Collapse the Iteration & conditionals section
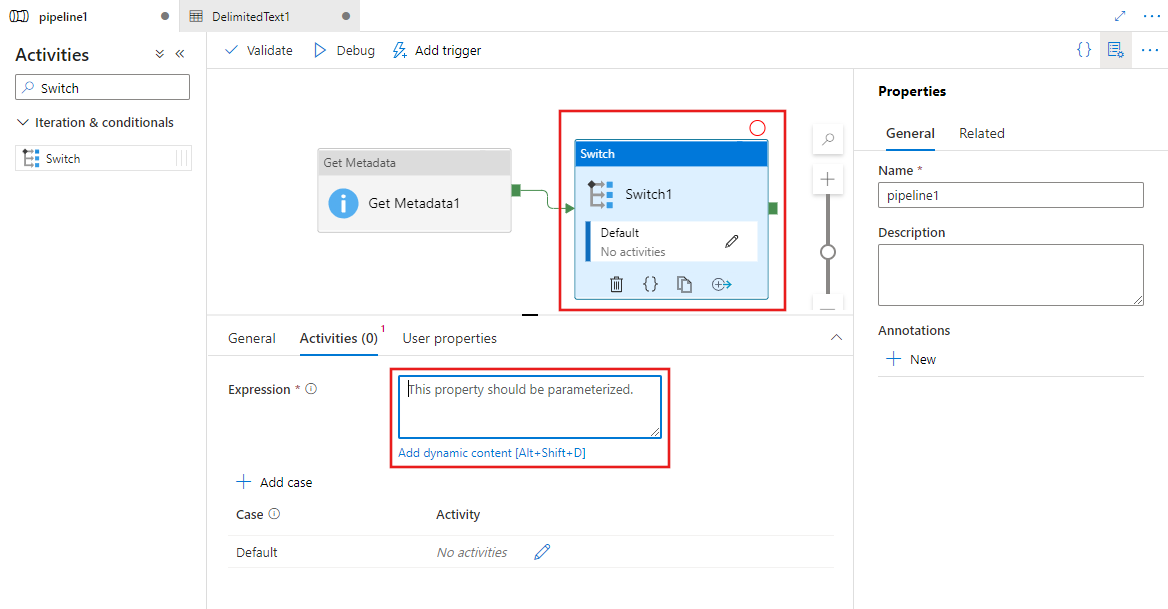The width and height of the screenshot is (1168, 609). (24, 122)
